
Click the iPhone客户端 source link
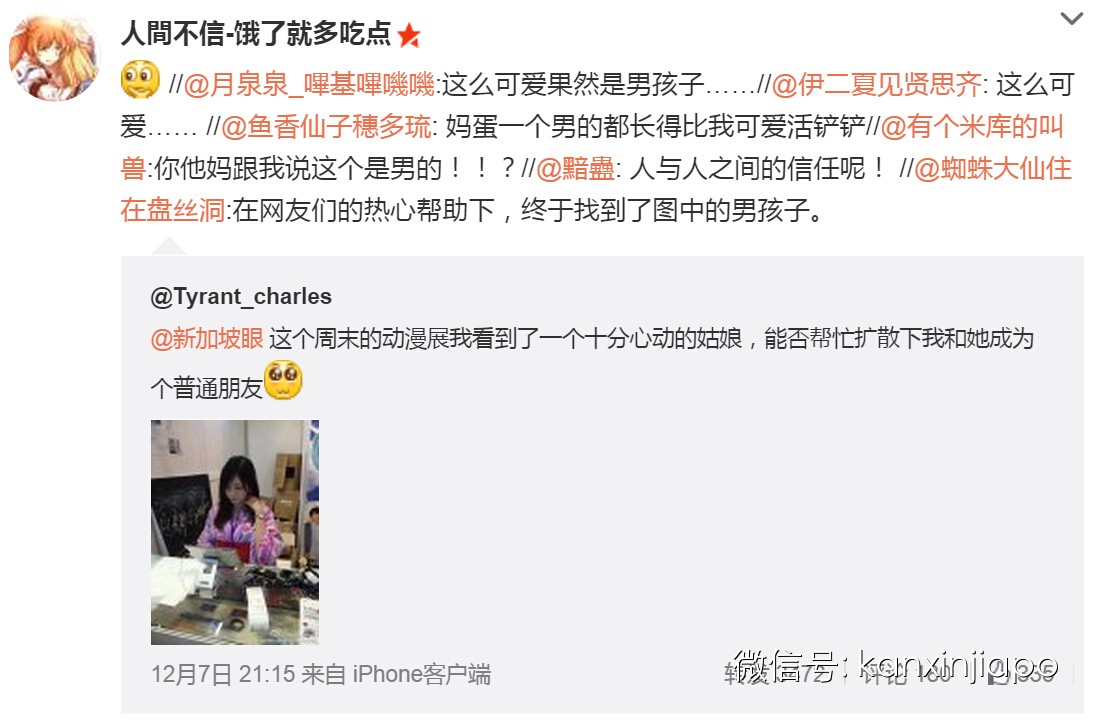(422, 675)
